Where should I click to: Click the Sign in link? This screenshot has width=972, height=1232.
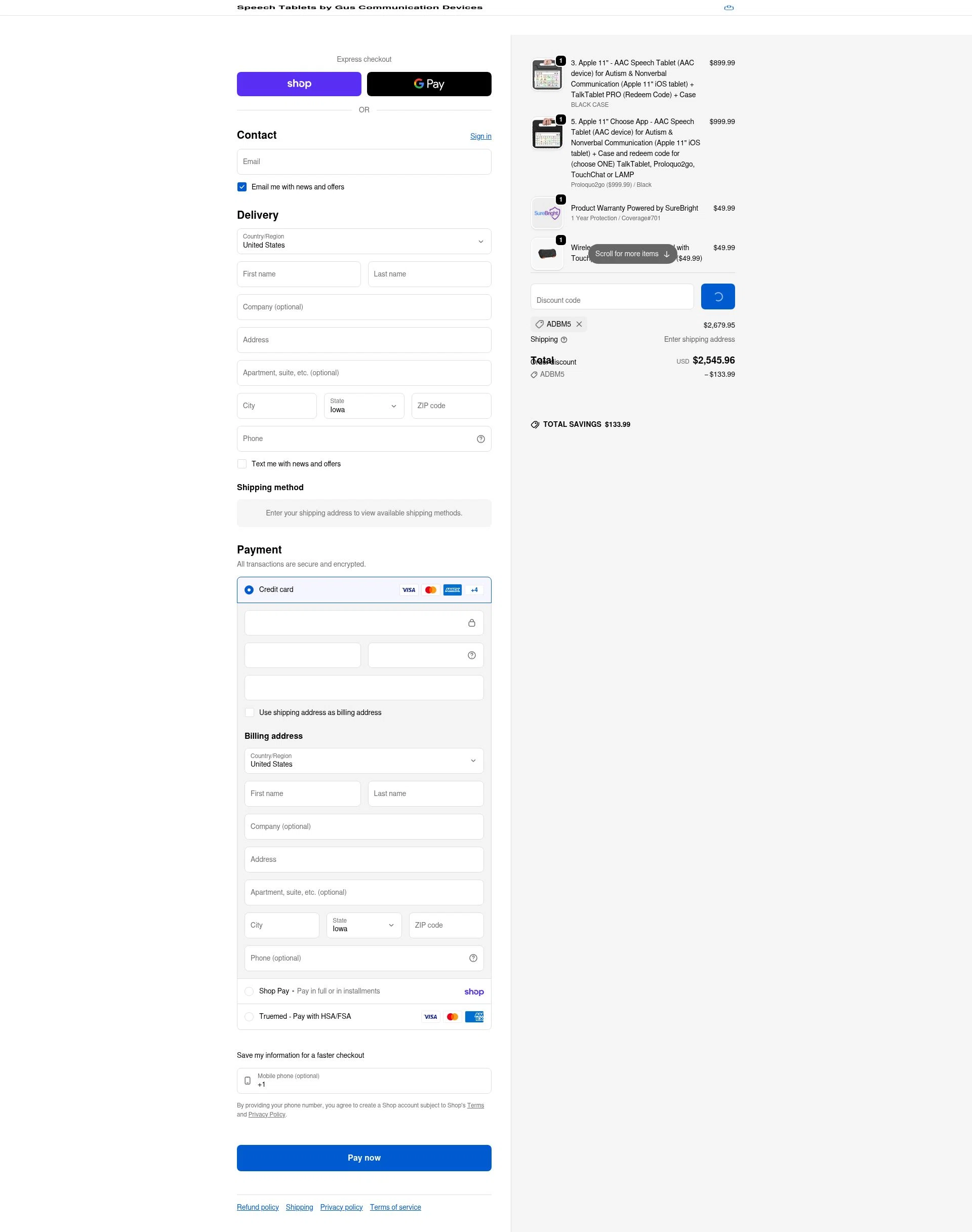point(480,136)
